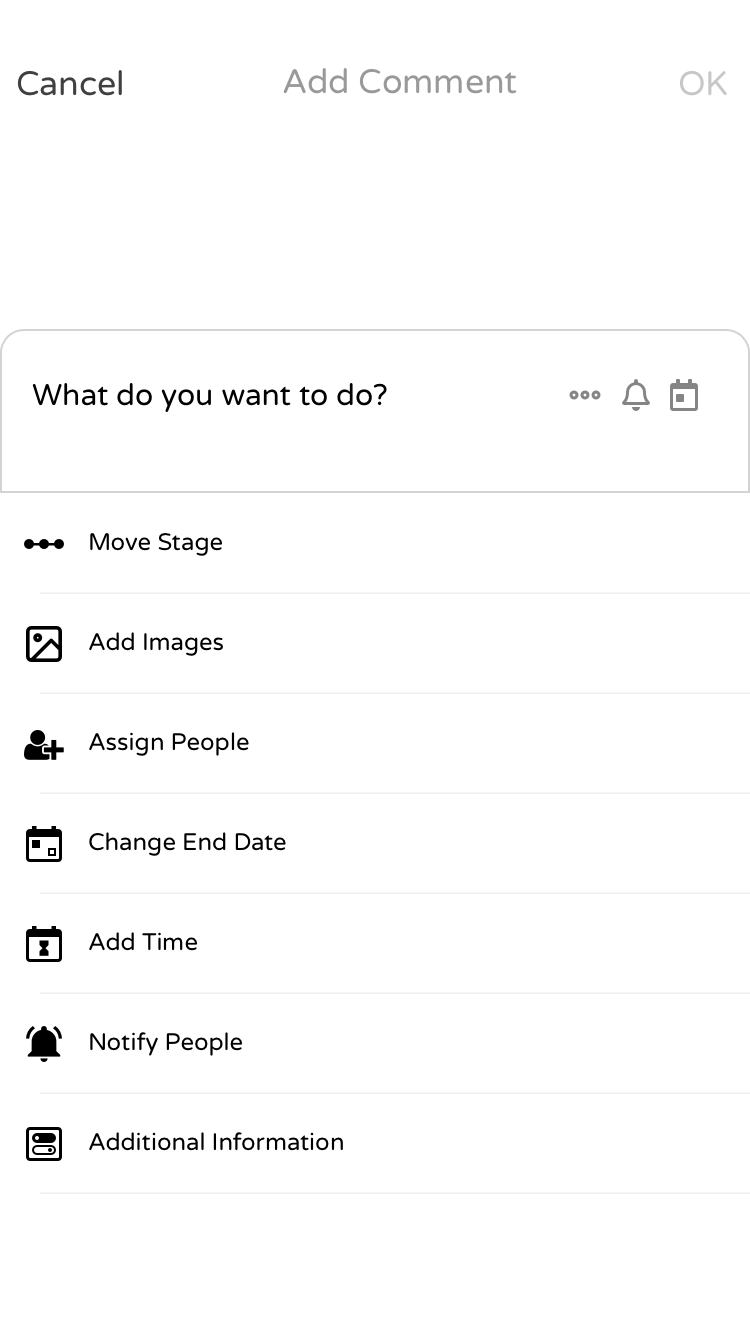Viewport: 750px width, 1334px height.
Task: Open Notify People from the list
Action: [375, 1043]
